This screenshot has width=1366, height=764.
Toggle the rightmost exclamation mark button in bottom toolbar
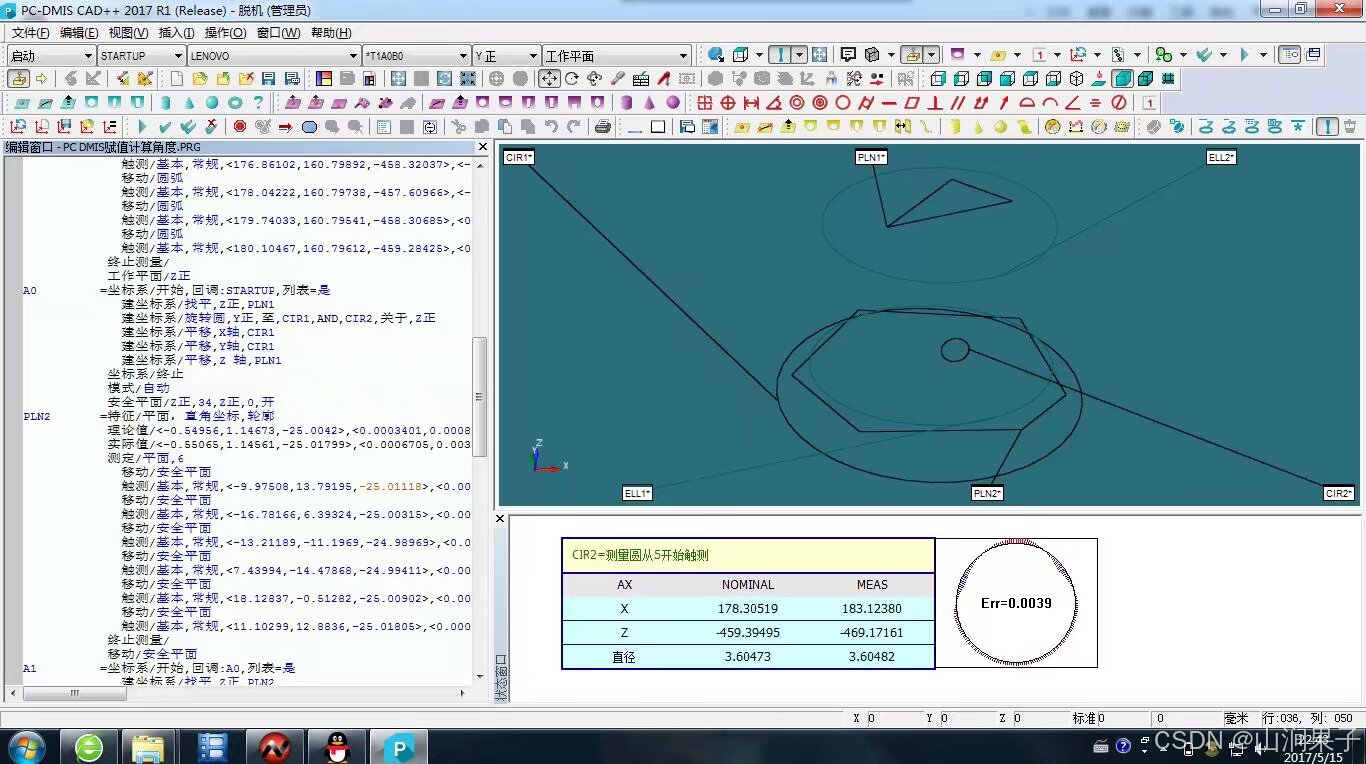point(1327,126)
